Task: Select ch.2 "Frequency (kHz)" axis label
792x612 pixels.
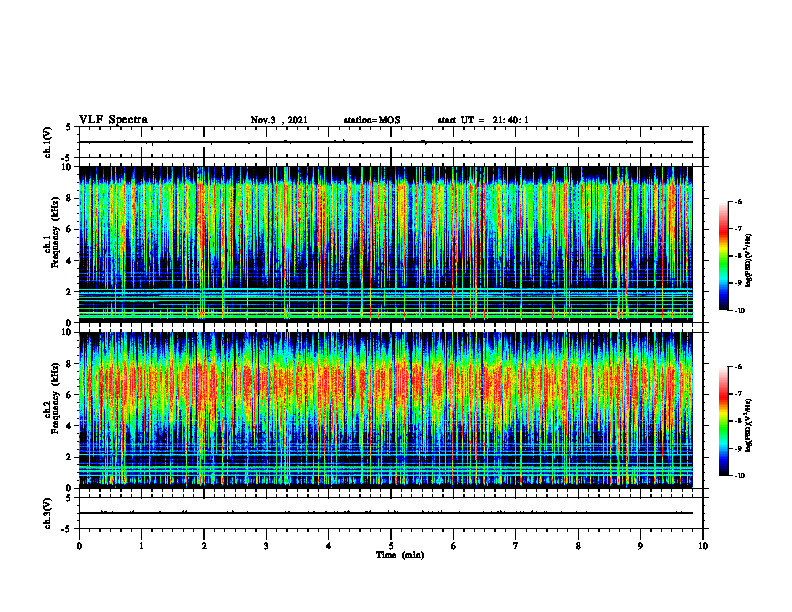Action: pyautogui.click(x=55, y=399)
